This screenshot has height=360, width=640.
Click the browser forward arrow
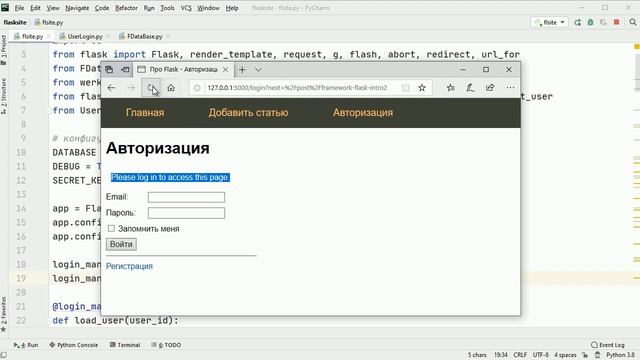(x=131, y=88)
